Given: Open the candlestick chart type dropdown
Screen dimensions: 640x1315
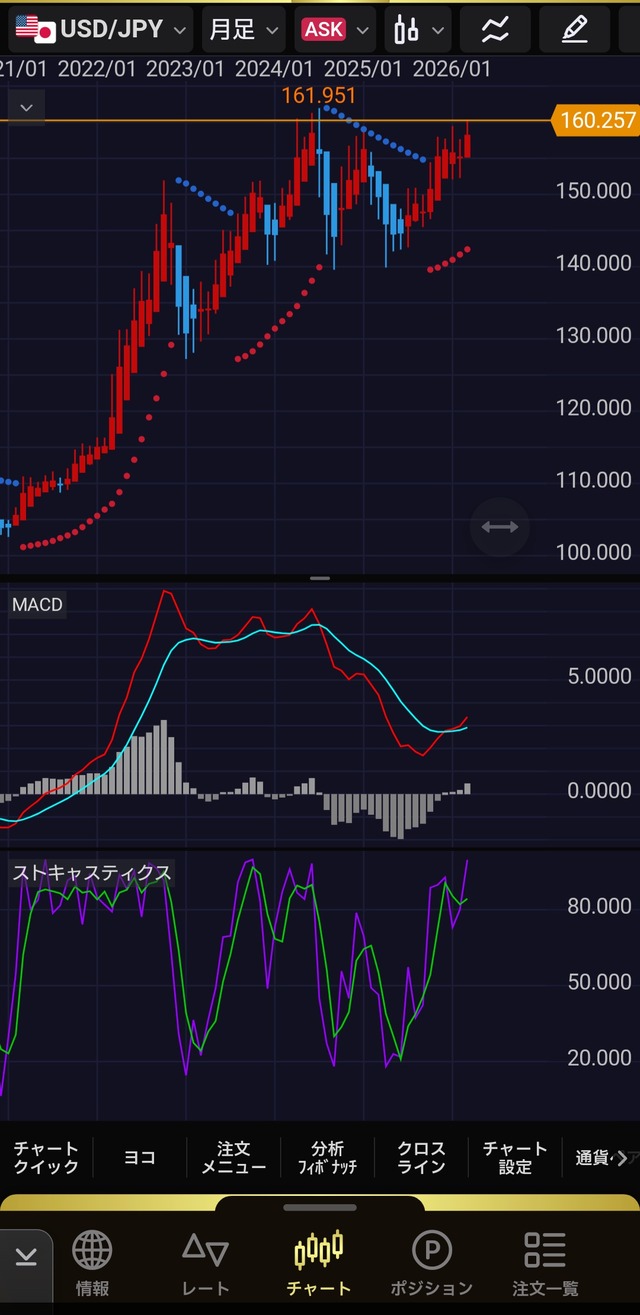Looking at the screenshot, I should click(417, 29).
